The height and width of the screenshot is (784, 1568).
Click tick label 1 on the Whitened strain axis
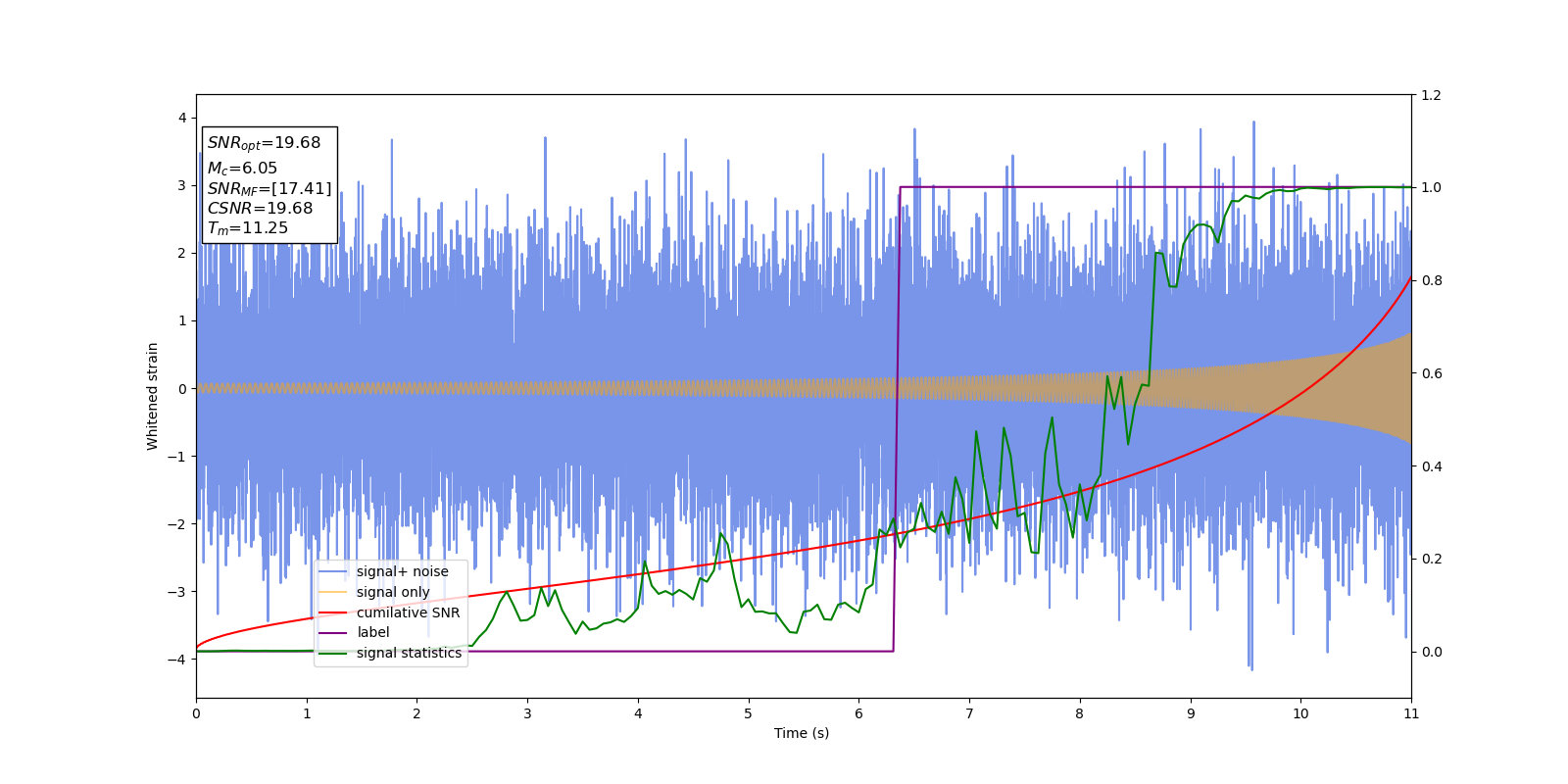182,321
